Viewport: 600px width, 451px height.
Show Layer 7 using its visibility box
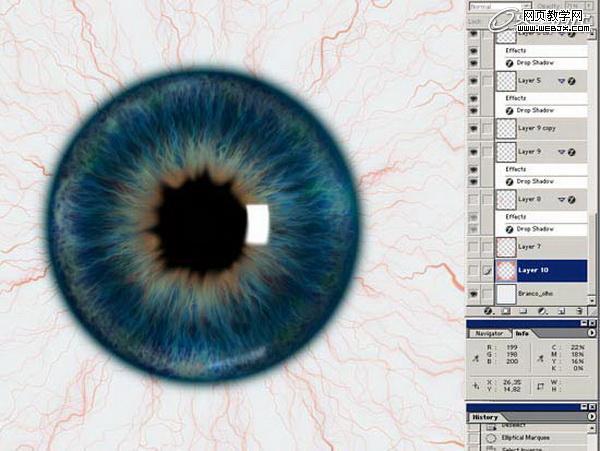pyautogui.click(x=474, y=246)
